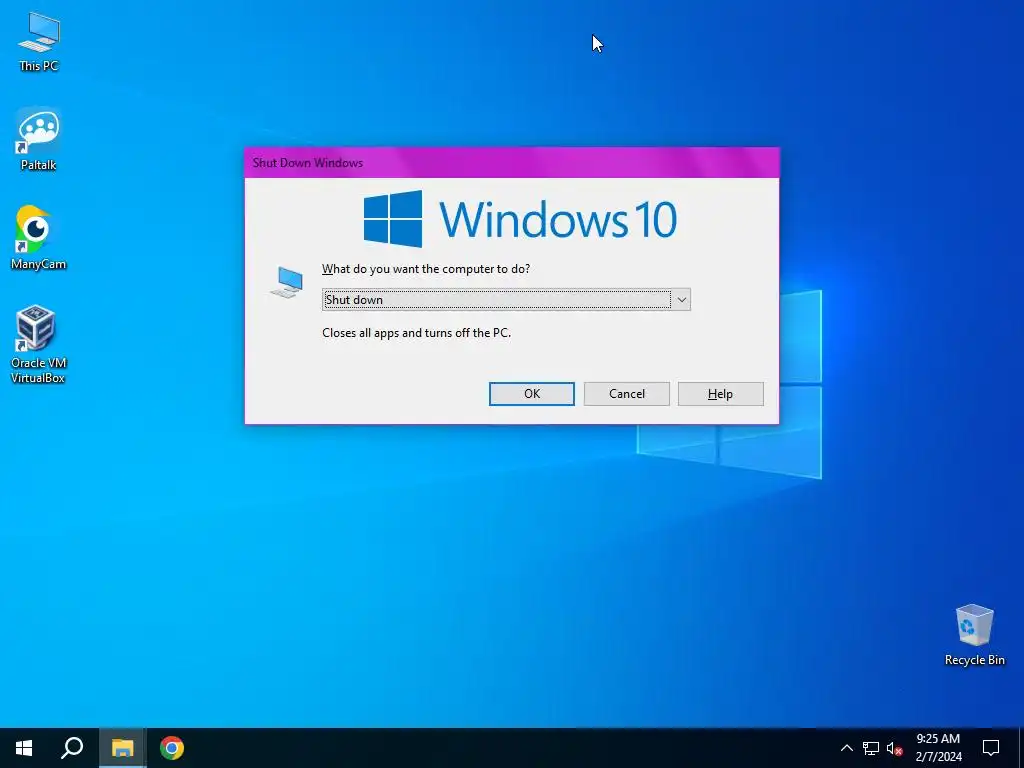1024x768 pixels.
Task: Open File Explorer from the taskbar
Action: coord(122,748)
